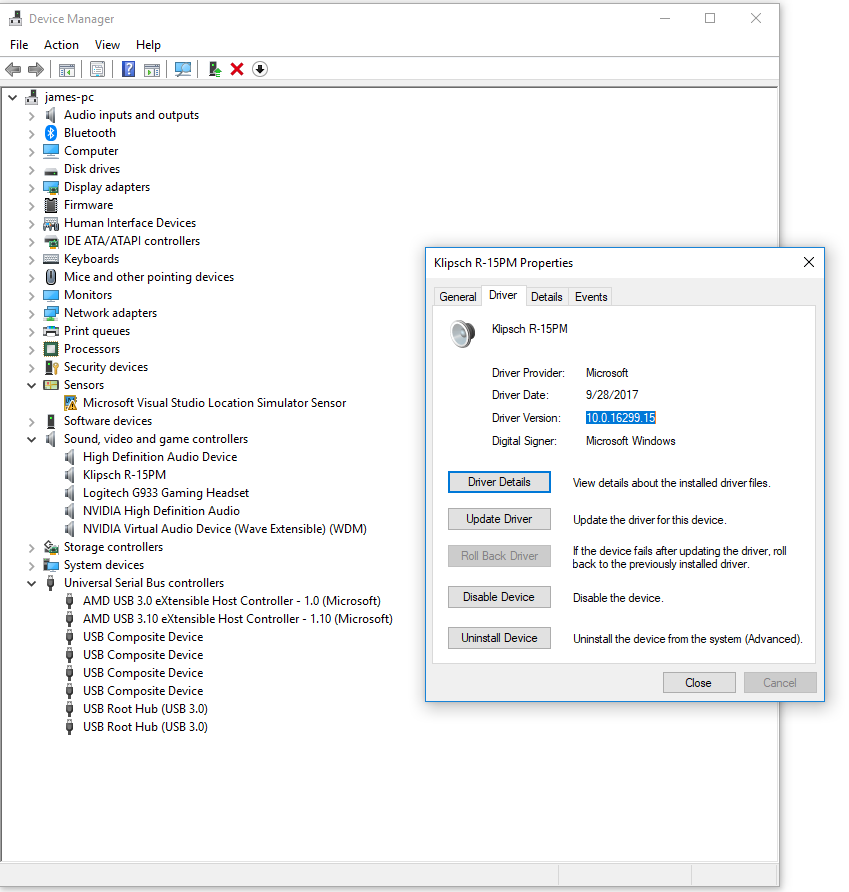Collapse the james-pc root node
The height and width of the screenshot is (892, 849).
click(x=13, y=97)
